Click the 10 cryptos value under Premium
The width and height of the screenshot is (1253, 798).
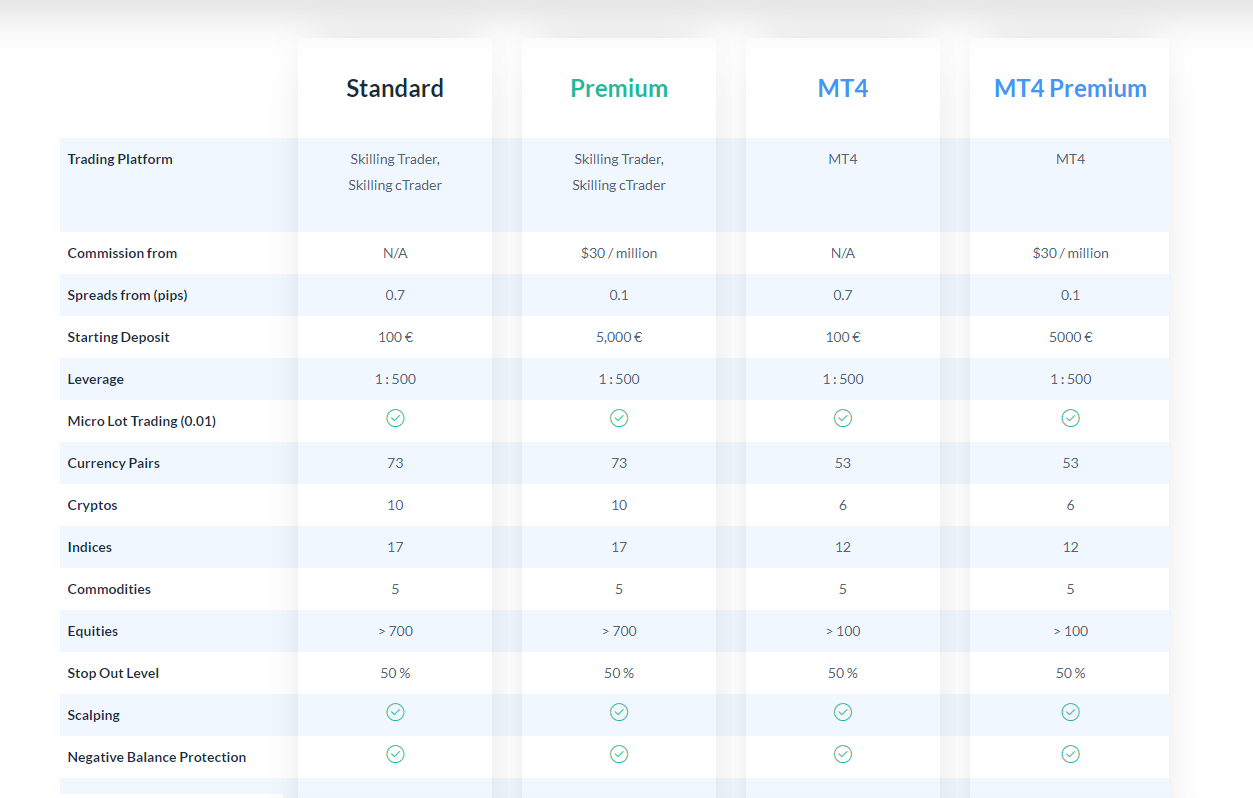(619, 505)
